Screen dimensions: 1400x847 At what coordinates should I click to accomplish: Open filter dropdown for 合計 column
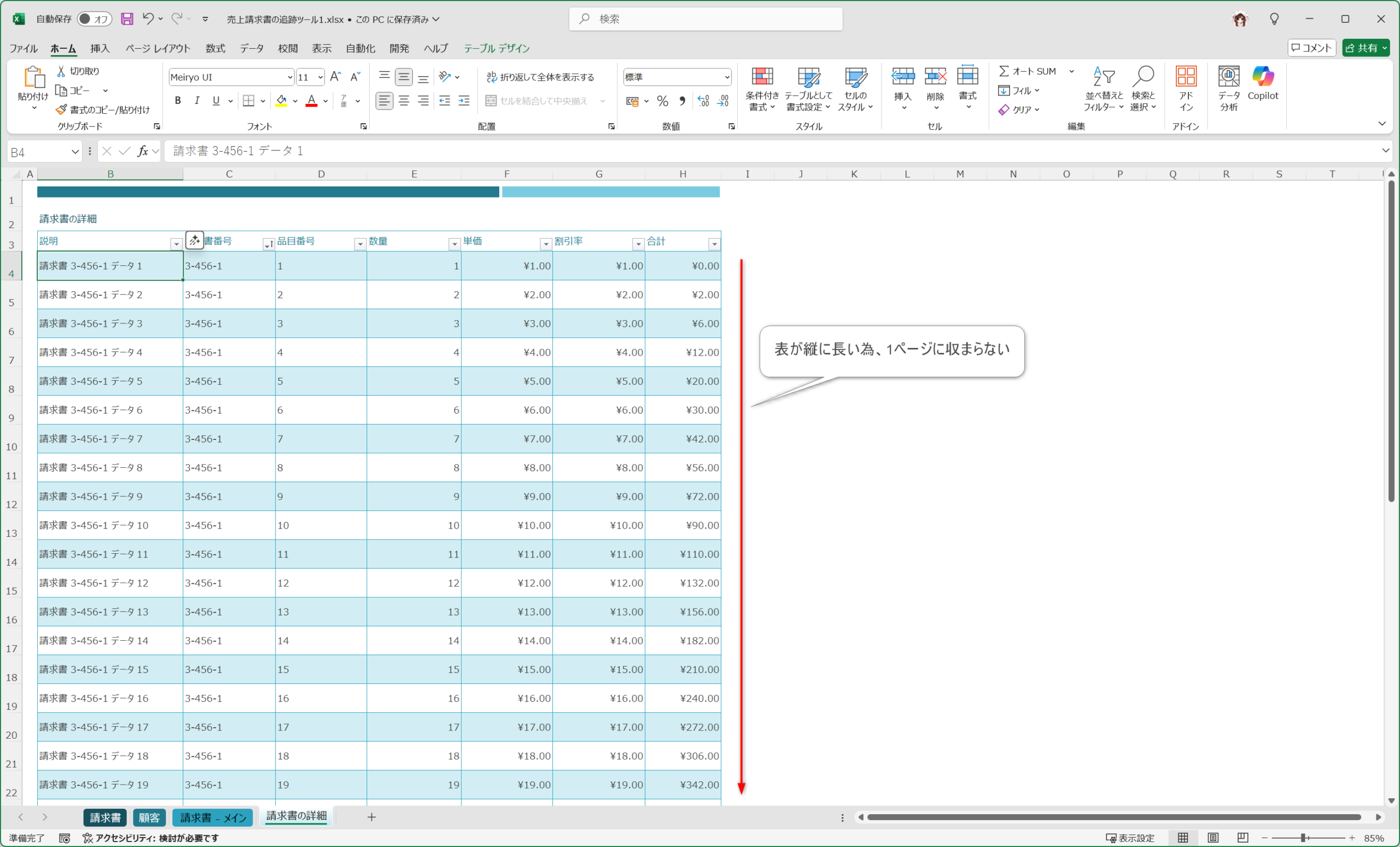[714, 244]
